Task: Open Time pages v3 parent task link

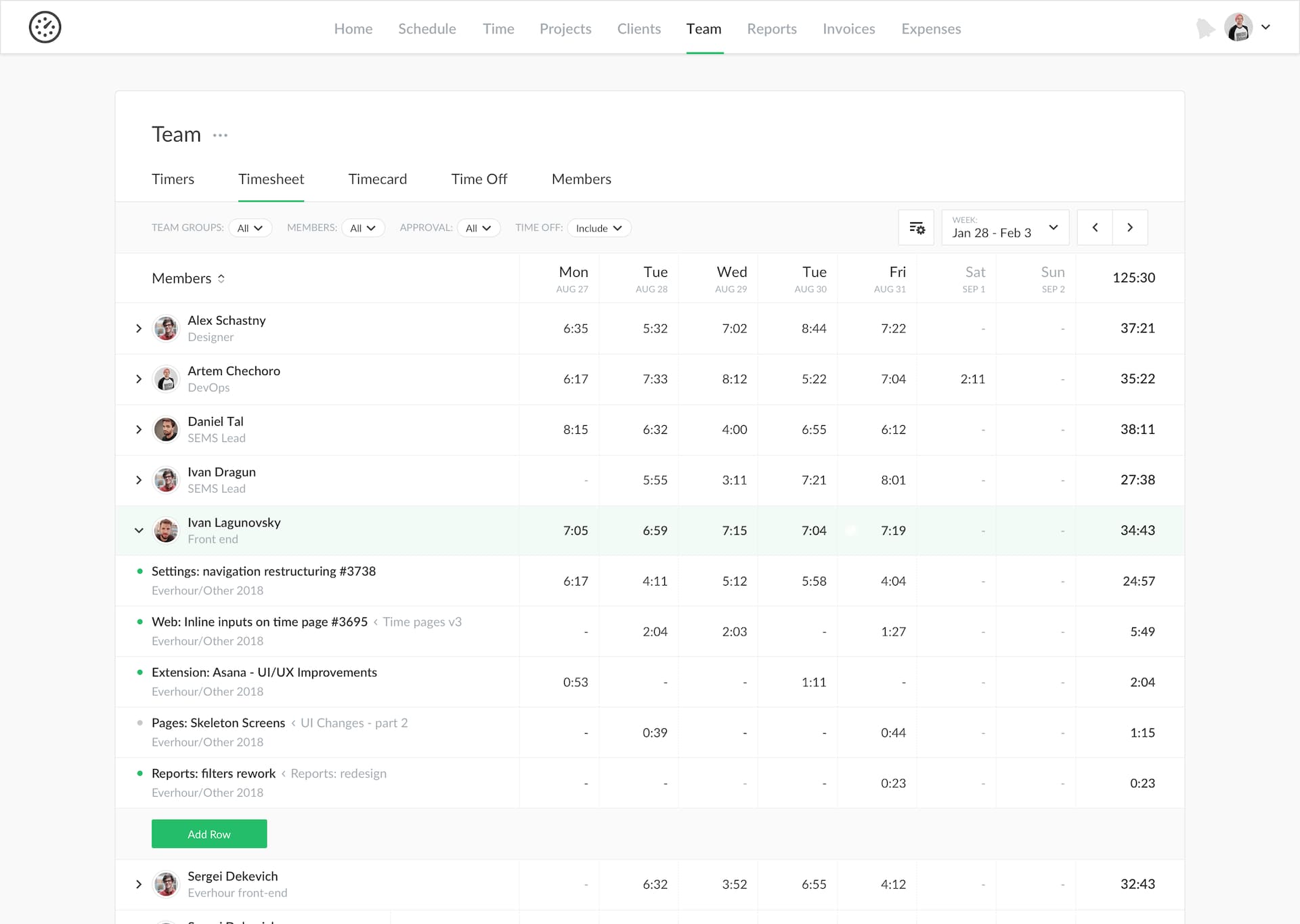Action: tap(422, 622)
